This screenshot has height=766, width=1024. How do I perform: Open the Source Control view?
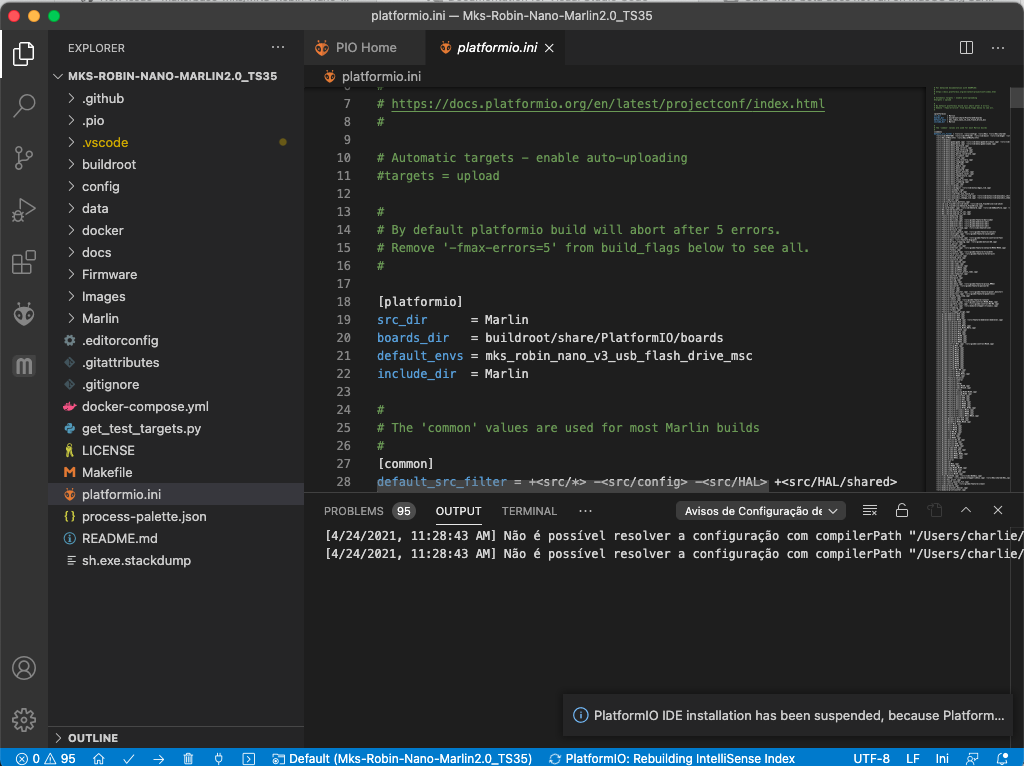(x=24, y=158)
